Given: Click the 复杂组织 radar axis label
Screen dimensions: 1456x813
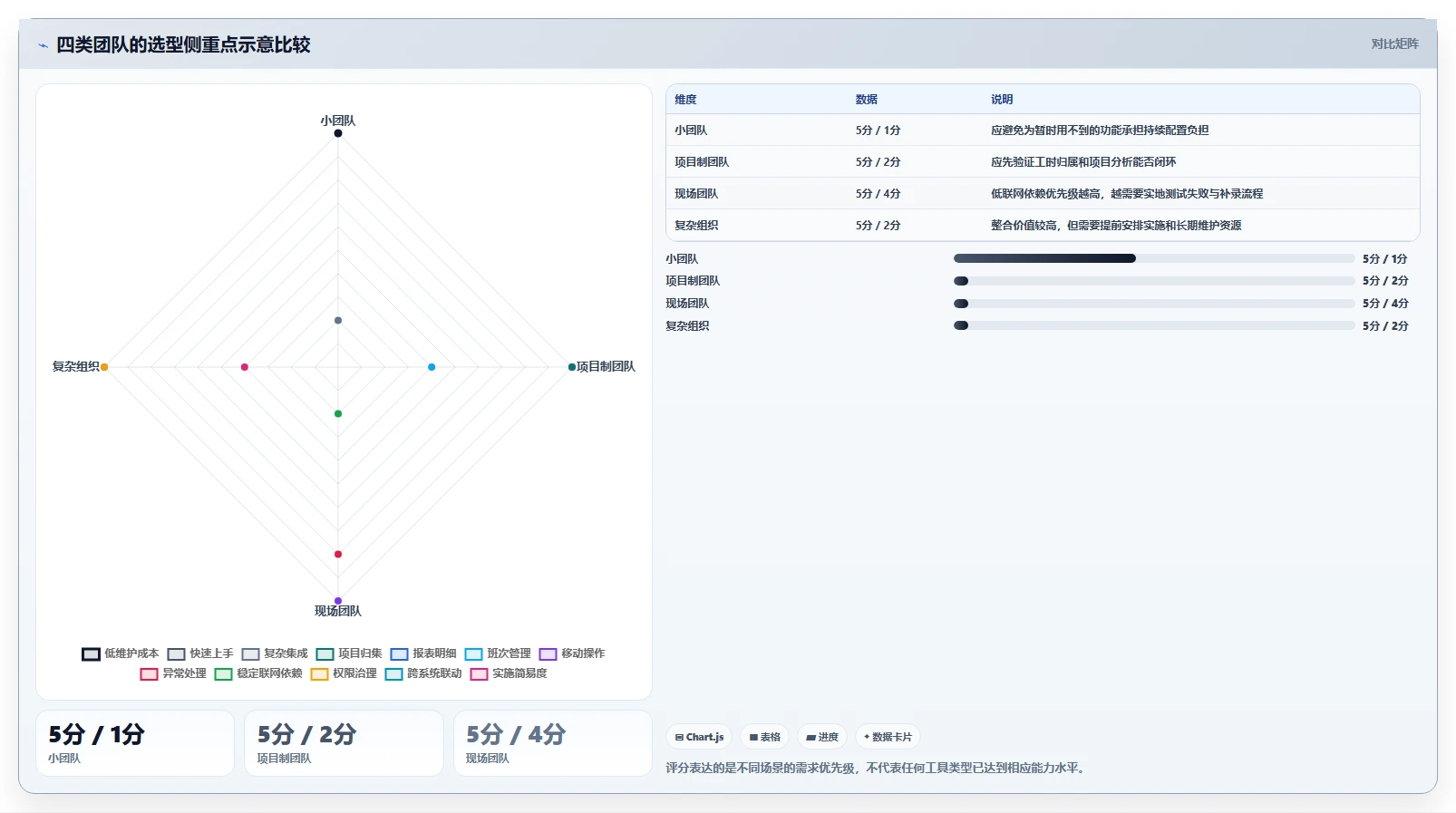Looking at the screenshot, I should (x=75, y=367).
